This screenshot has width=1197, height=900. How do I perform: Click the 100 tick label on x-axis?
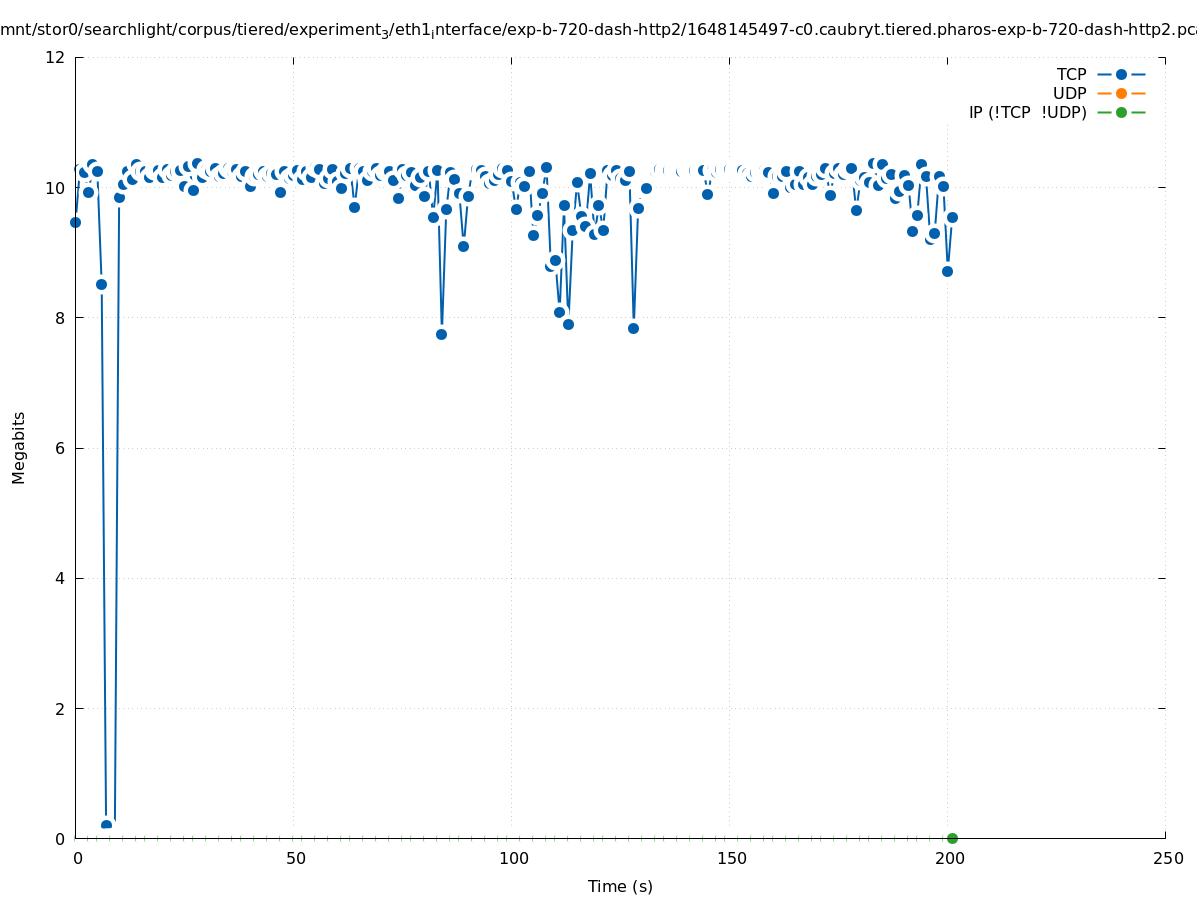pos(512,859)
